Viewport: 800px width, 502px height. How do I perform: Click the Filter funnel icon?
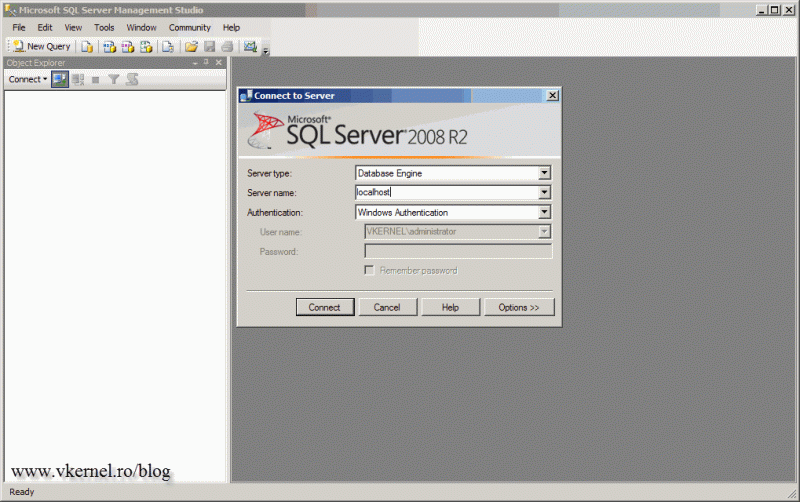pos(114,80)
